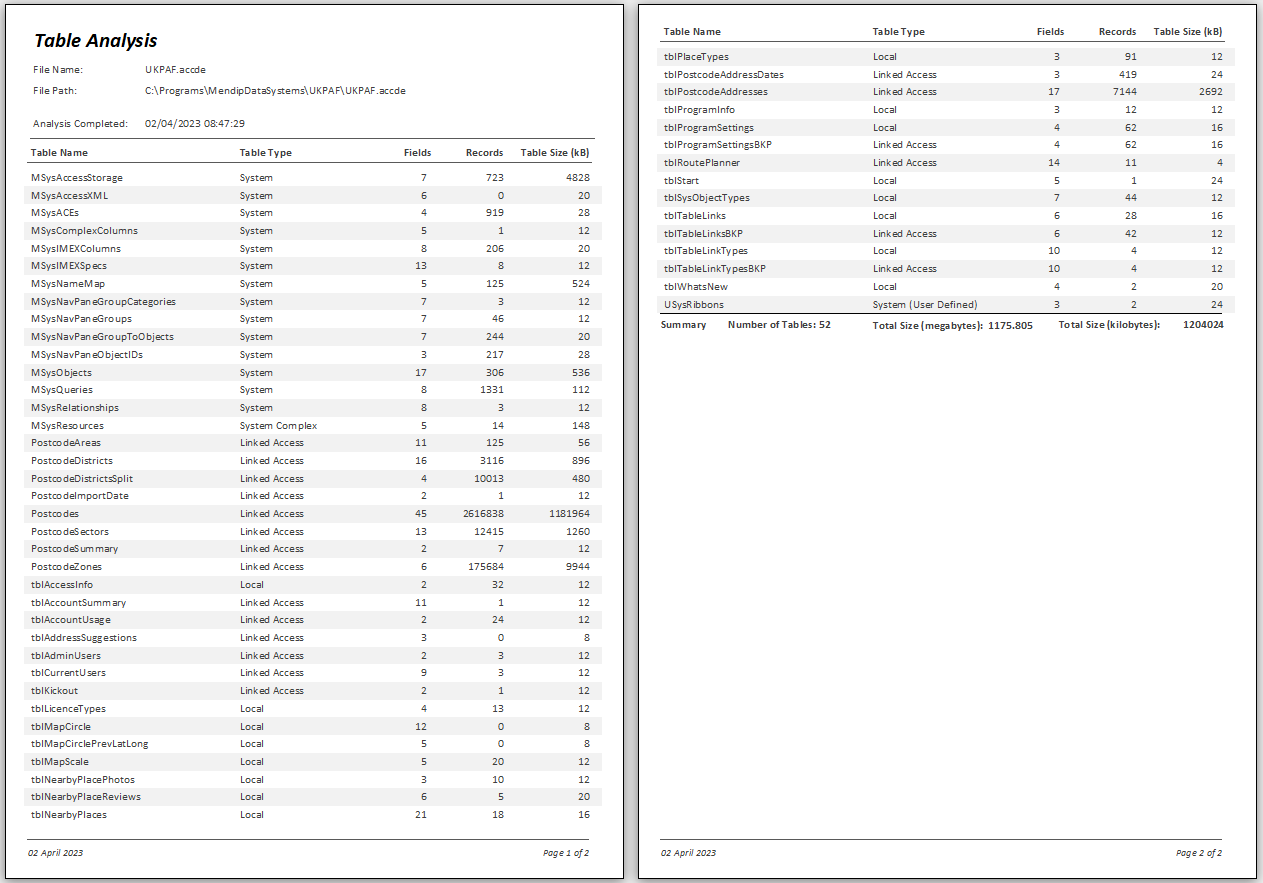Click total megabytes value 1175.805
1263x883 pixels.
(x=1010, y=326)
